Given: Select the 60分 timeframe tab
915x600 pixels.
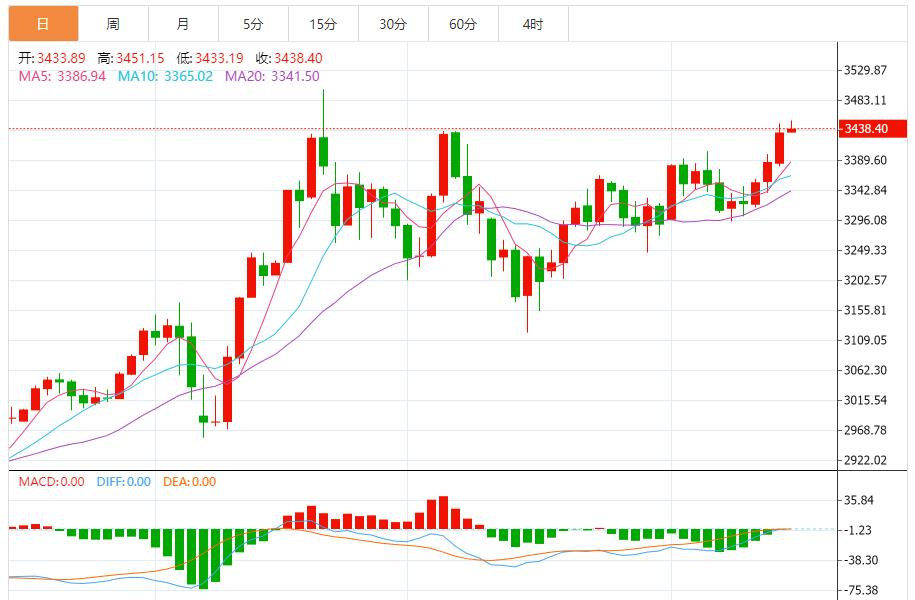Looking at the screenshot, I should [463, 24].
